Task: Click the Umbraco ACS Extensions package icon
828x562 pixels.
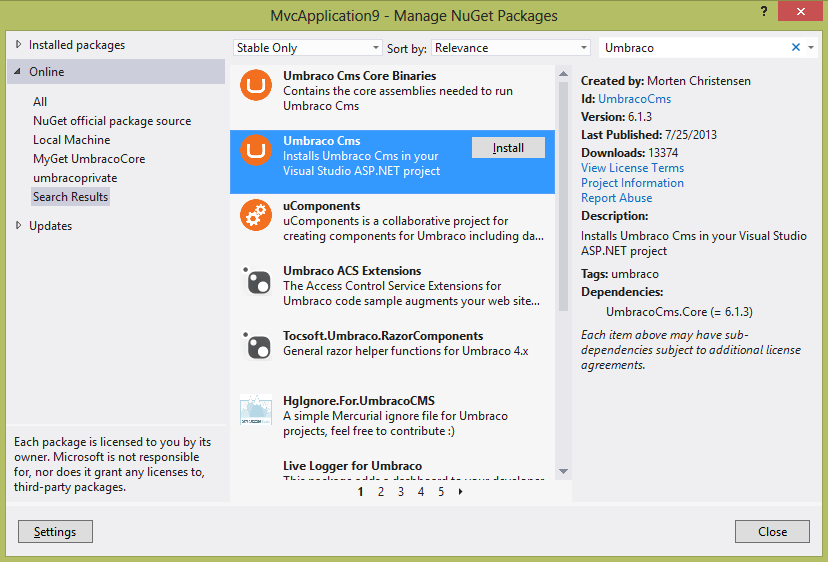Action: pos(256,280)
